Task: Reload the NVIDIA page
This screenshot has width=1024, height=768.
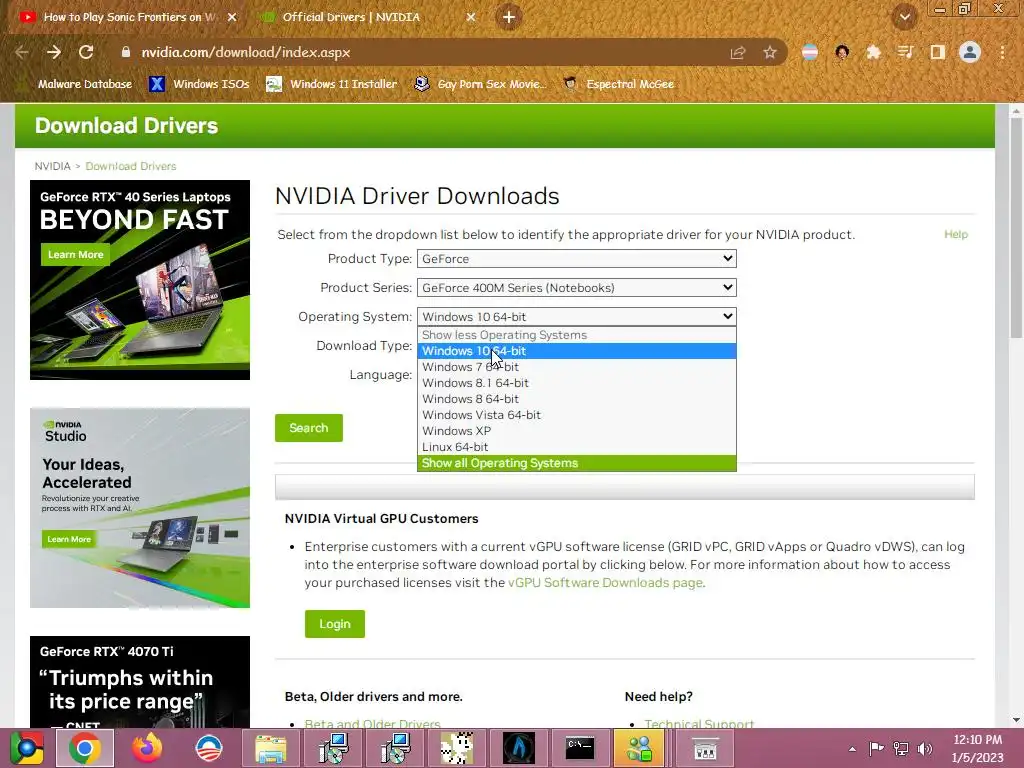Action: pyautogui.click(x=86, y=52)
